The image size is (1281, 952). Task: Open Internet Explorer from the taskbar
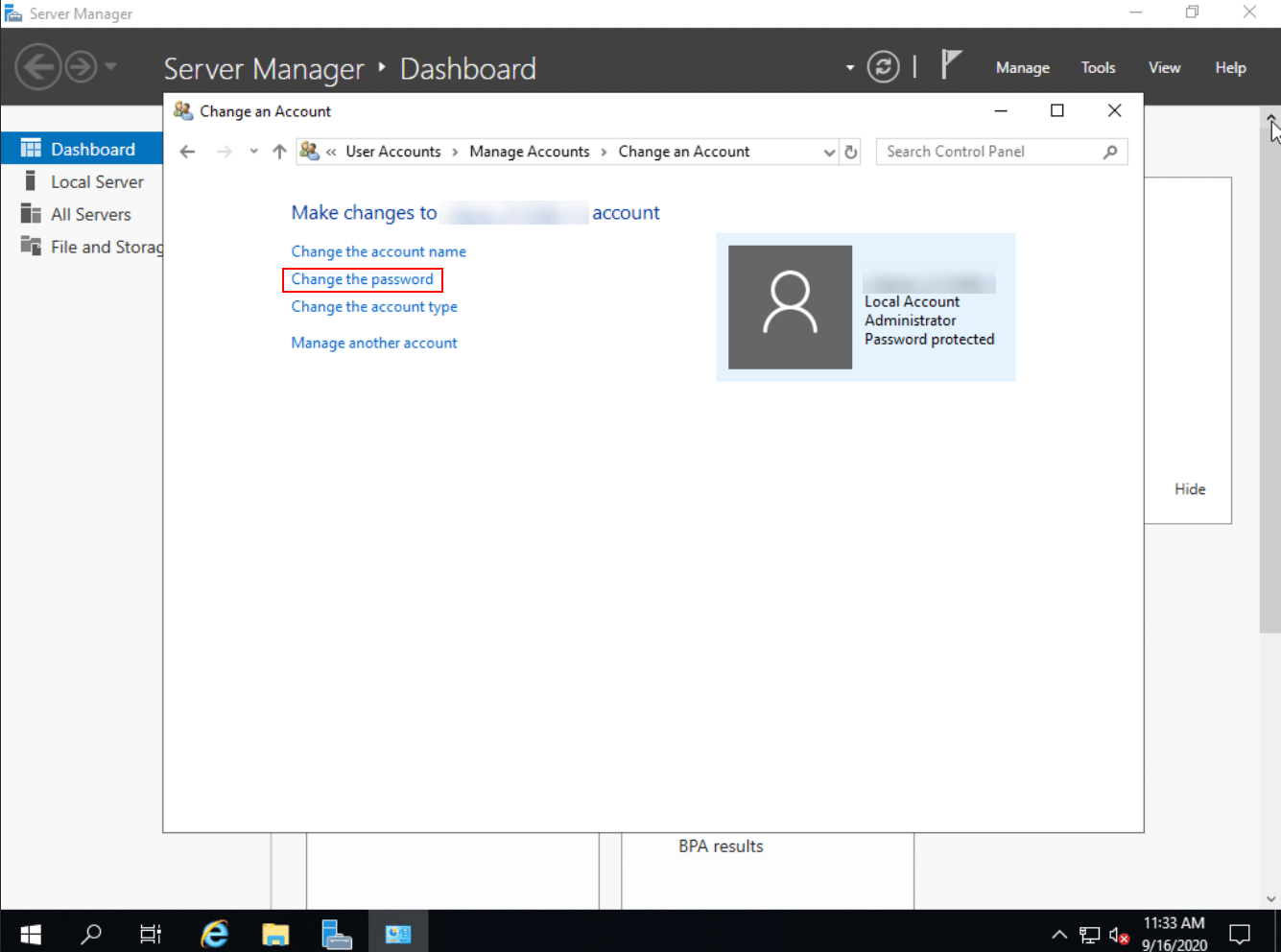point(215,933)
